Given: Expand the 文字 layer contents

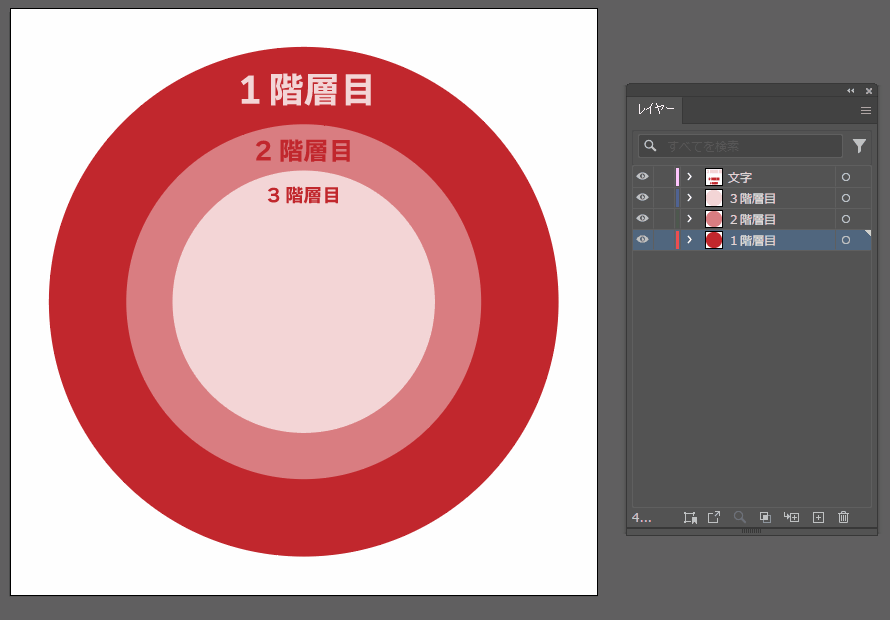Looking at the screenshot, I should 689,177.
